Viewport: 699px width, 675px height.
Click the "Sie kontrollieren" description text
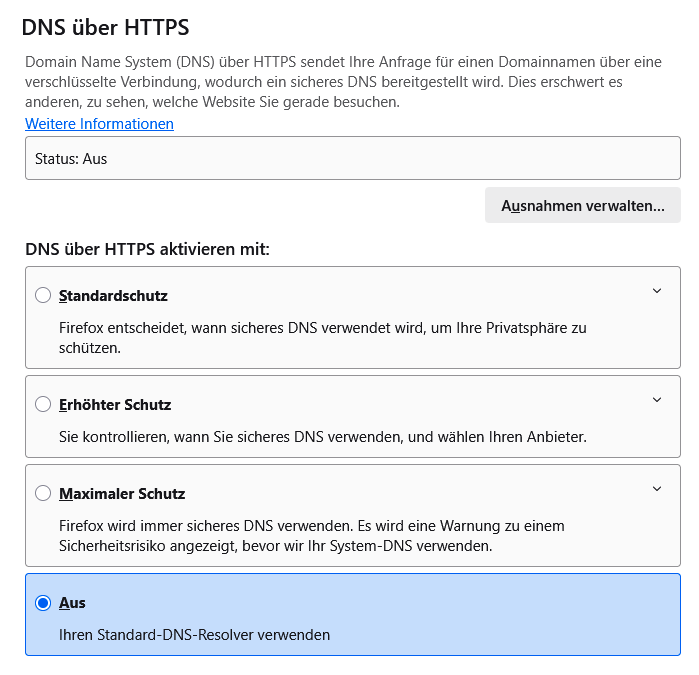point(320,436)
